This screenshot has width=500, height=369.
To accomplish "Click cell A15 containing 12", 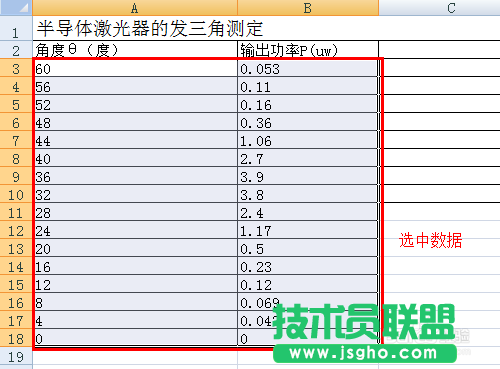I will (x=135, y=284).
